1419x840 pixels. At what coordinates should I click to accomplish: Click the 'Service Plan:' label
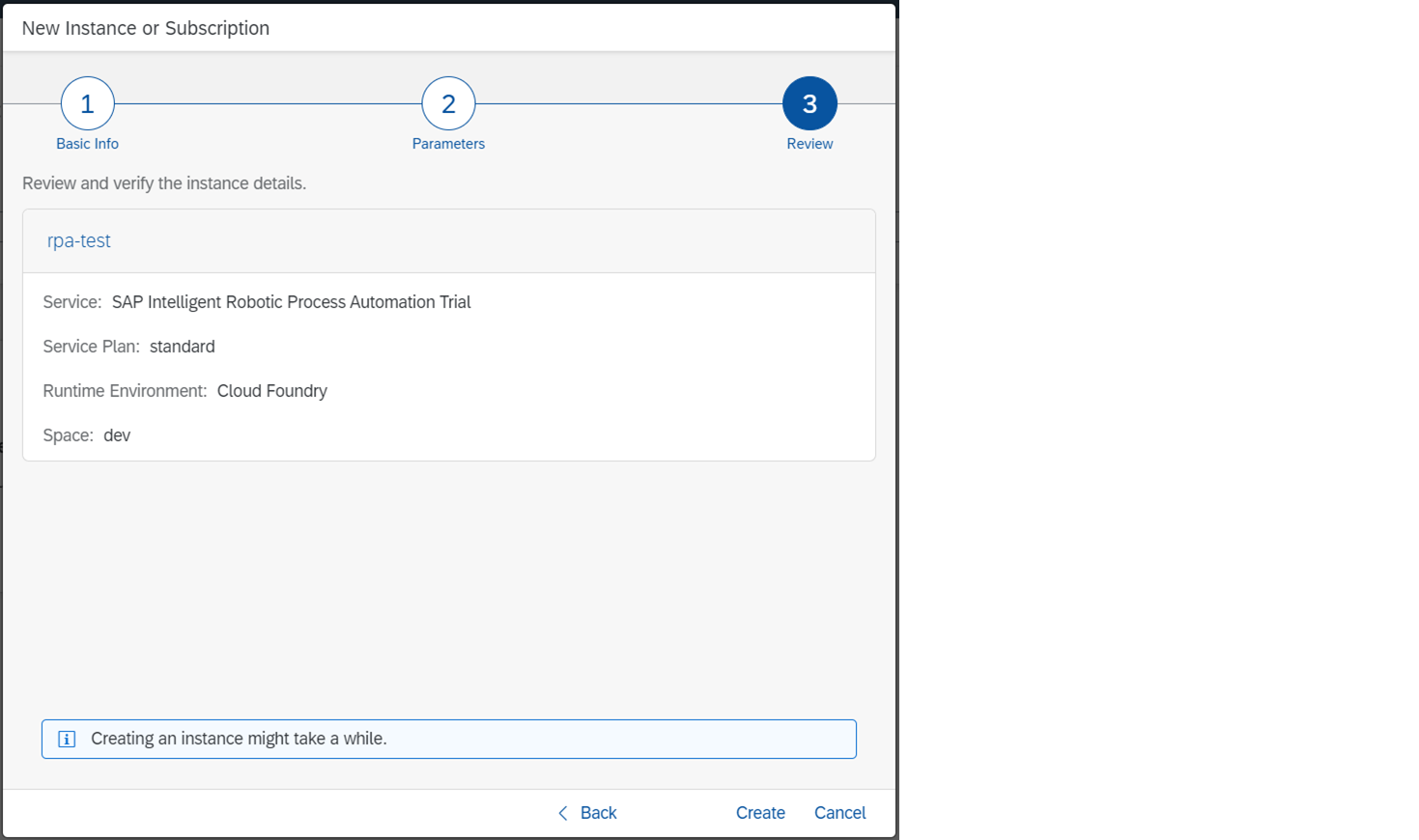click(x=92, y=347)
